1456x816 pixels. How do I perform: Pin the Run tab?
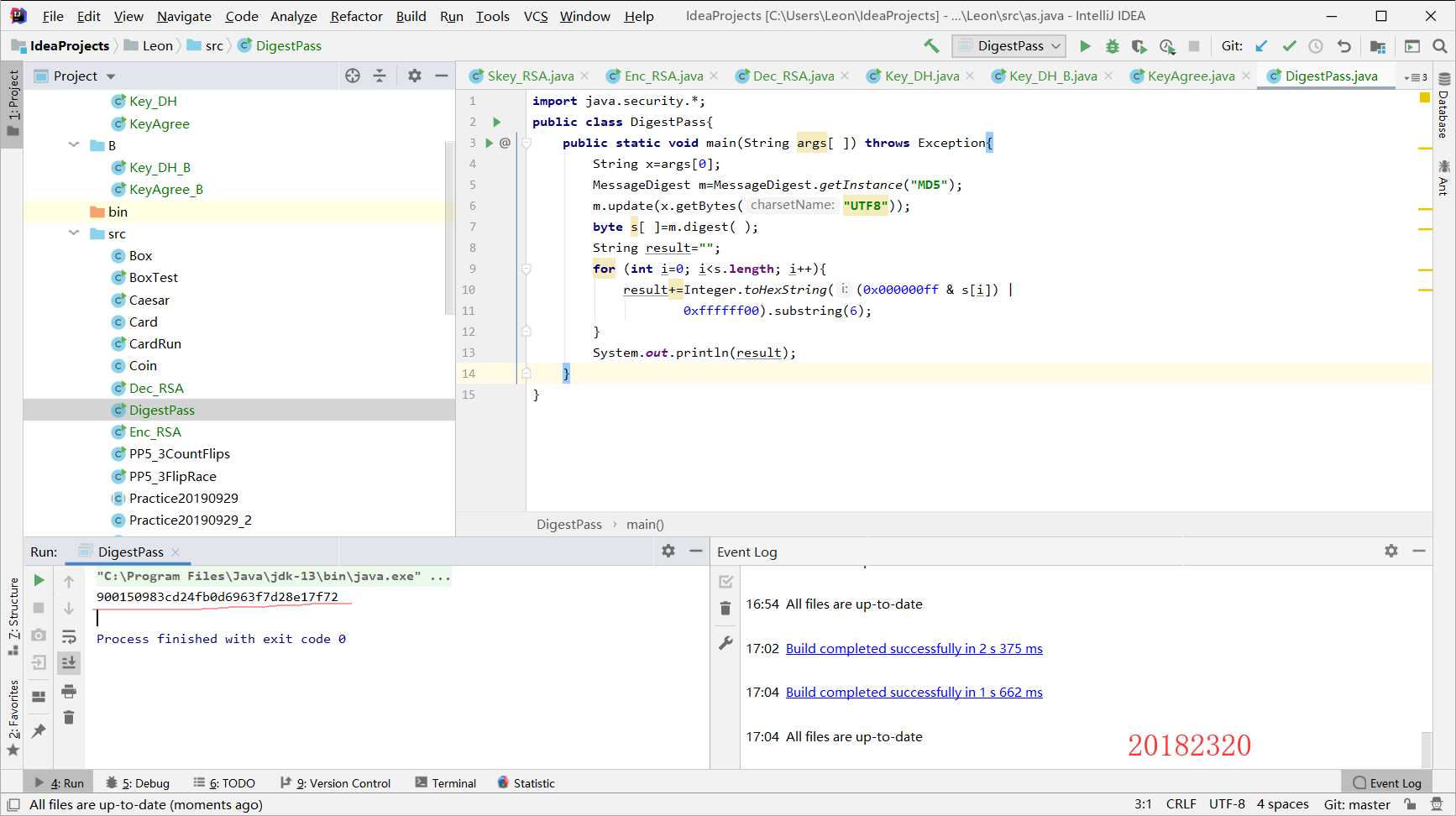tap(39, 731)
